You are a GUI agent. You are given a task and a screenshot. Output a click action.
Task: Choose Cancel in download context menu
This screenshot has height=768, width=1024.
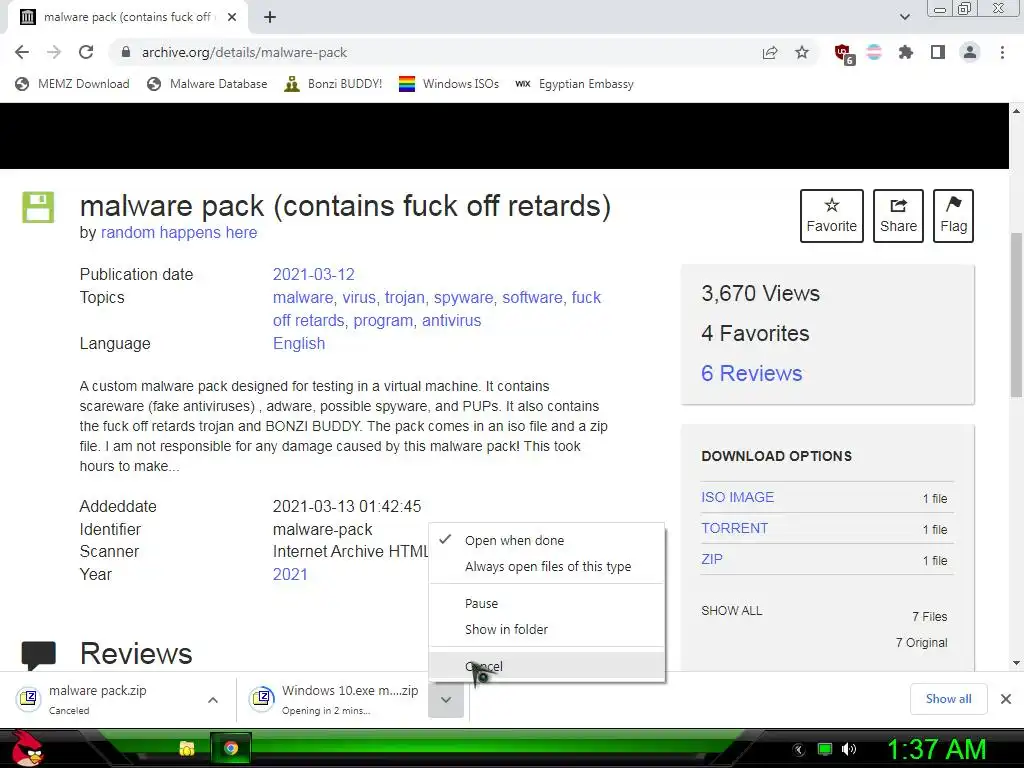pos(547,667)
